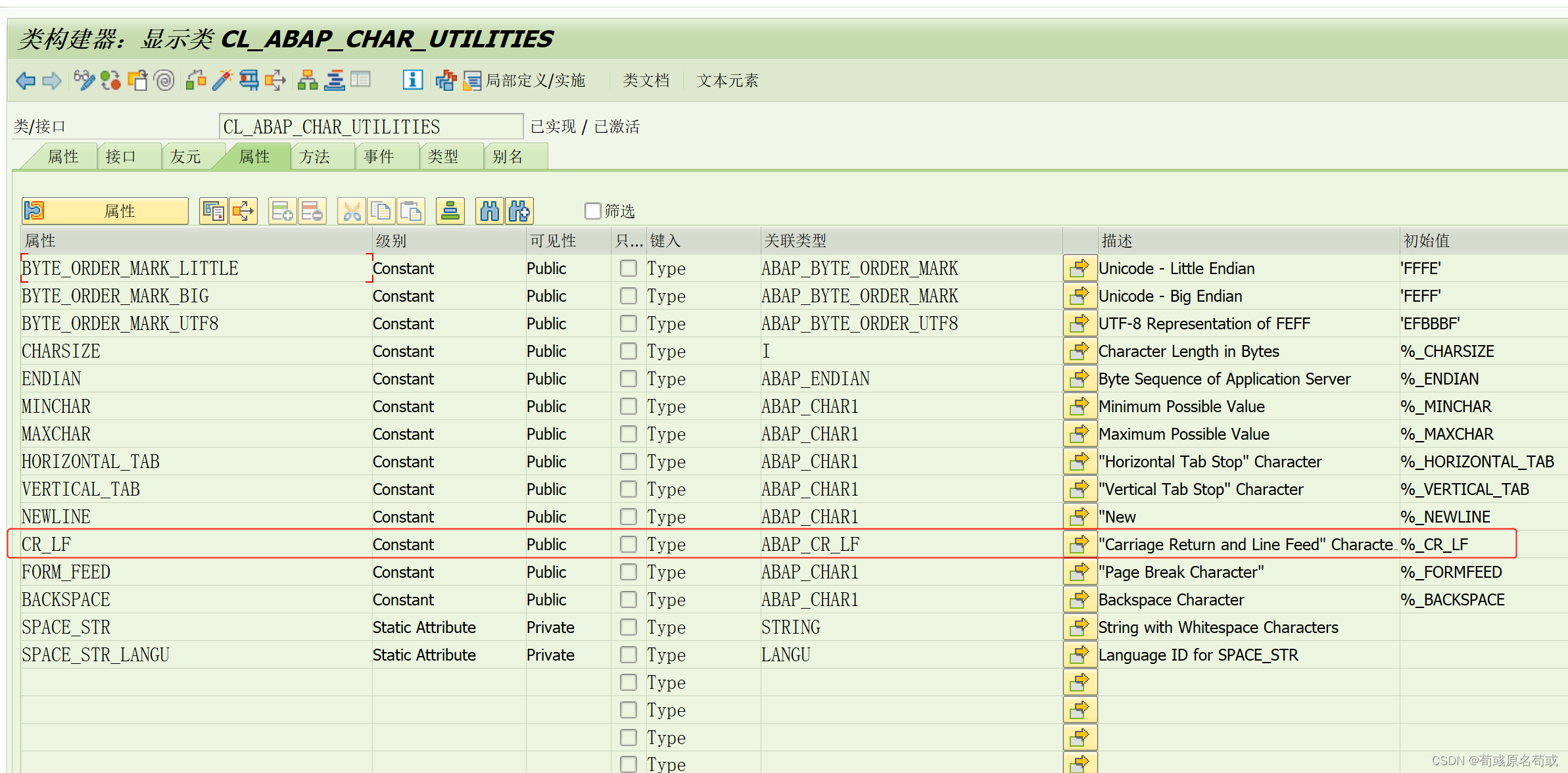The width and height of the screenshot is (1568, 773).
Task: Toggle read-only checkbox for CR_LF row
Action: [629, 544]
